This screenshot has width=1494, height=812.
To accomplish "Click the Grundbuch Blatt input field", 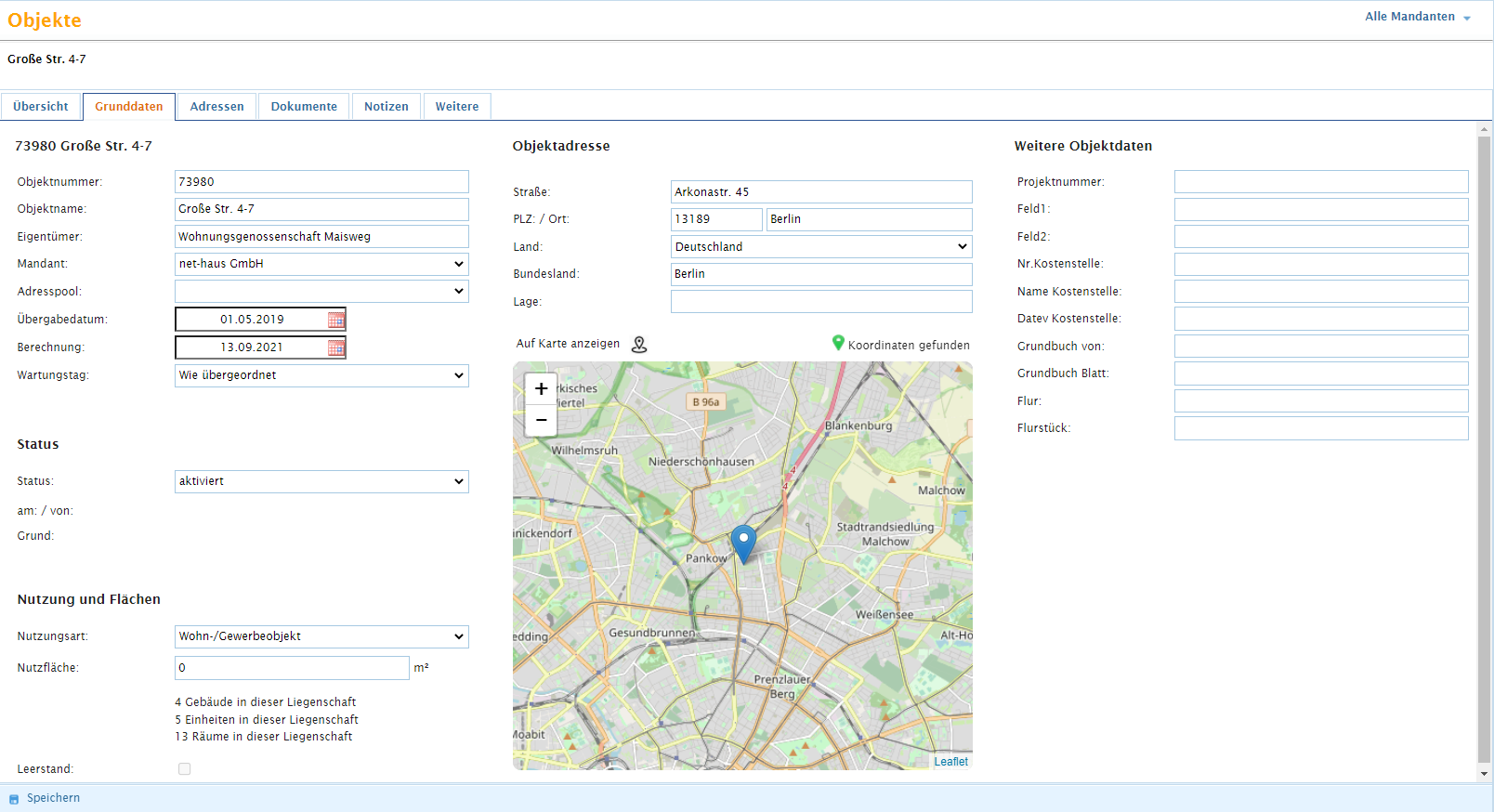I will (1321, 373).
